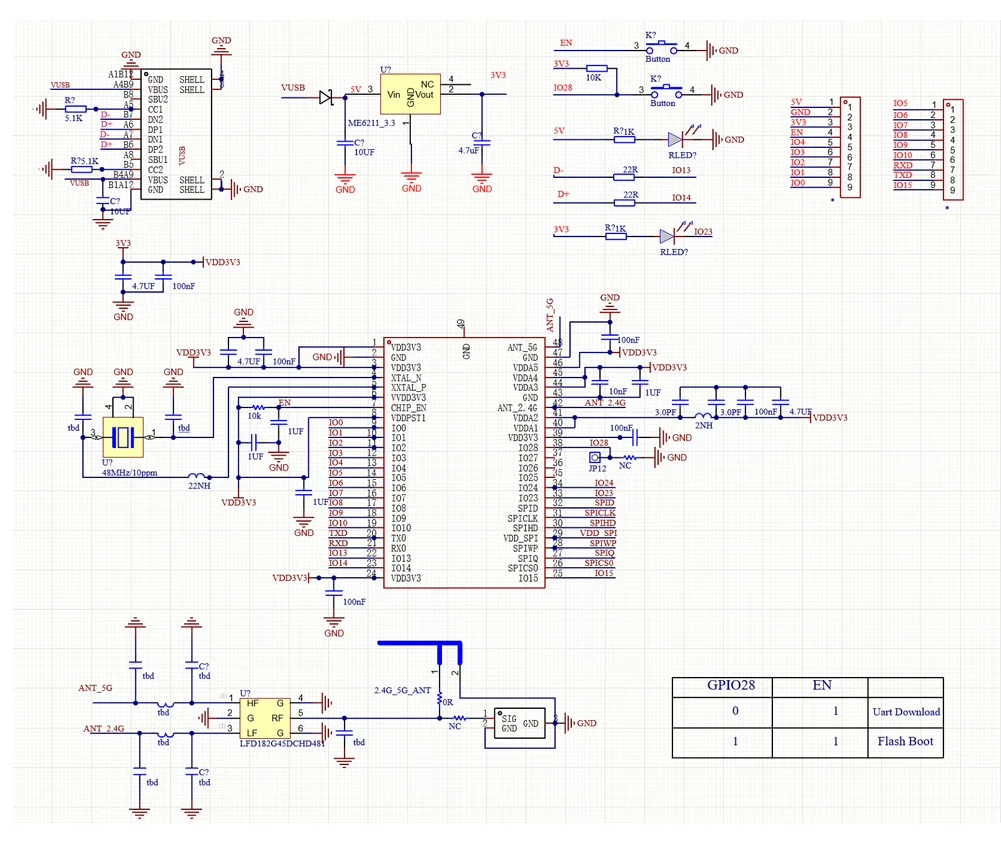Screen dimensions: 1001x843
Task: Click the ME6211_3.3 voltage regulator symbol
Action: pyautogui.click(x=410, y=95)
